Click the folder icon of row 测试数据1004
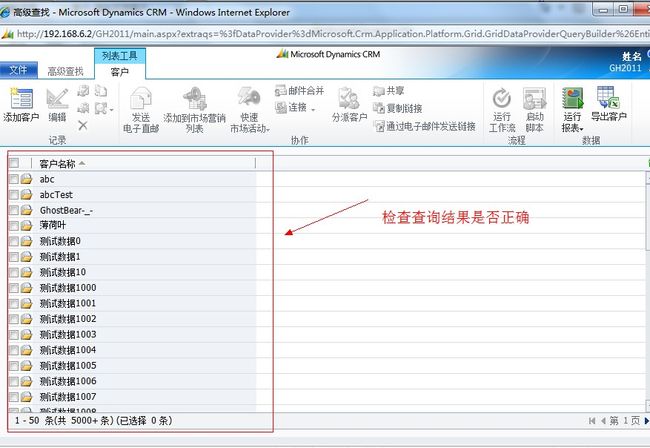Screen dimensions: 650x448 (x=27, y=350)
